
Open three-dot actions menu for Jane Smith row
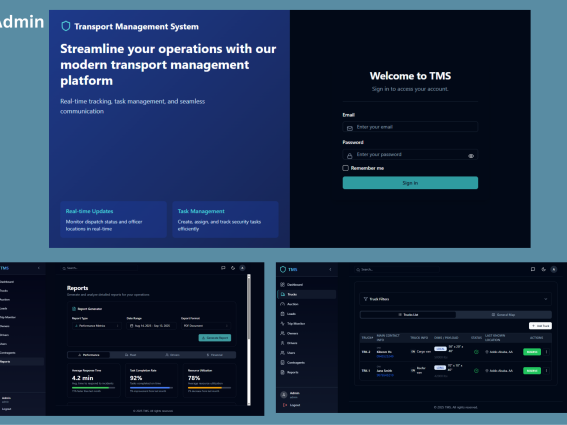[x=546, y=371]
